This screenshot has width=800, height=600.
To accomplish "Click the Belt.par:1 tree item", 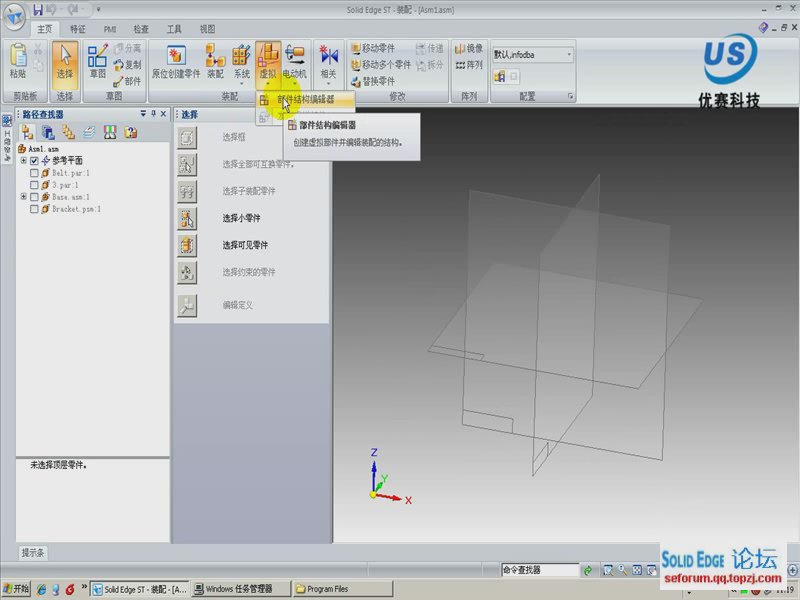I will (66, 173).
